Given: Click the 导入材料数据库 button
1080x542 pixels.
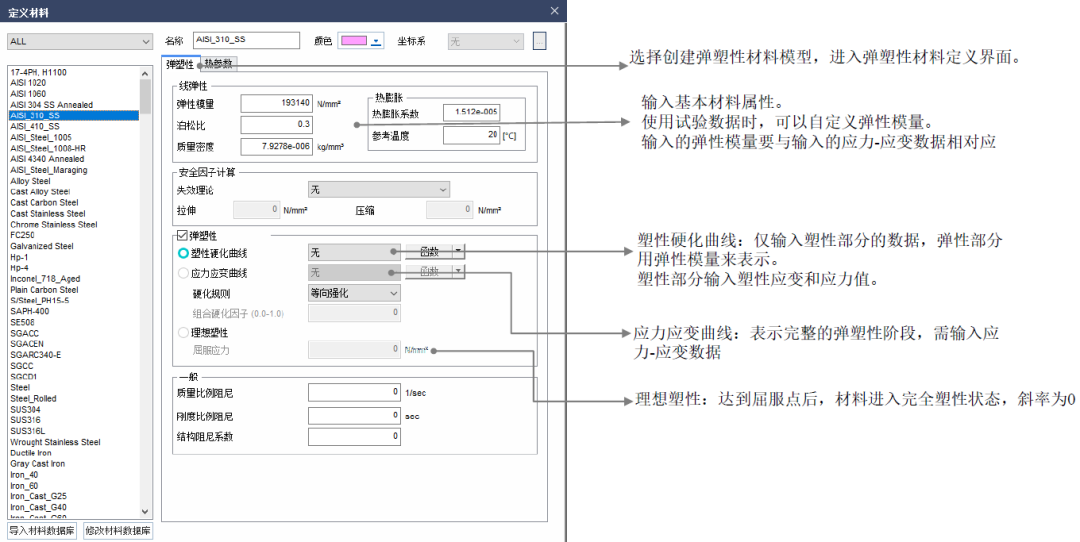Looking at the screenshot, I should [x=42, y=531].
